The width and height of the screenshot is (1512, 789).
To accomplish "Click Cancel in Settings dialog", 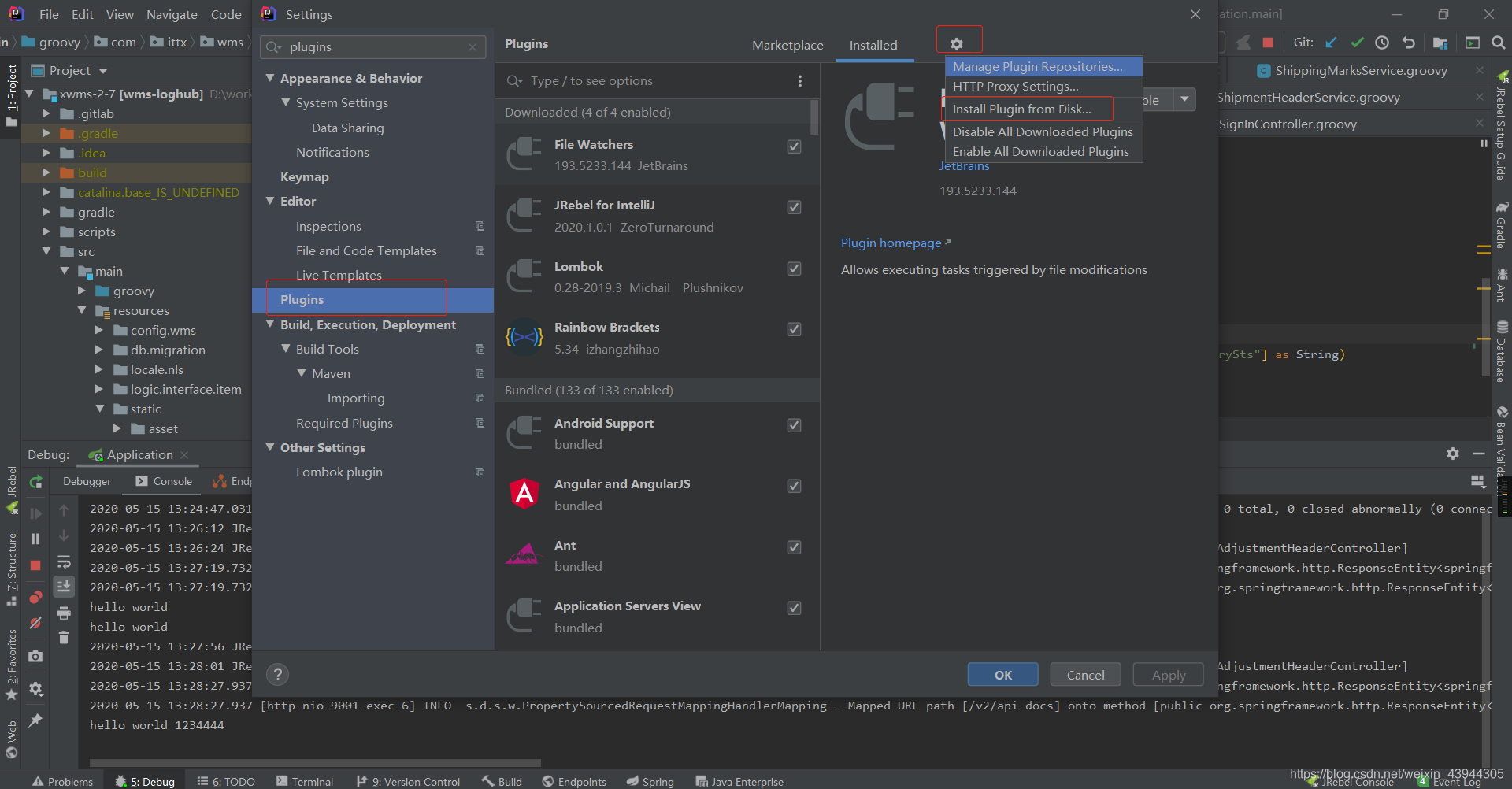I will pyautogui.click(x=1085, y=675).
